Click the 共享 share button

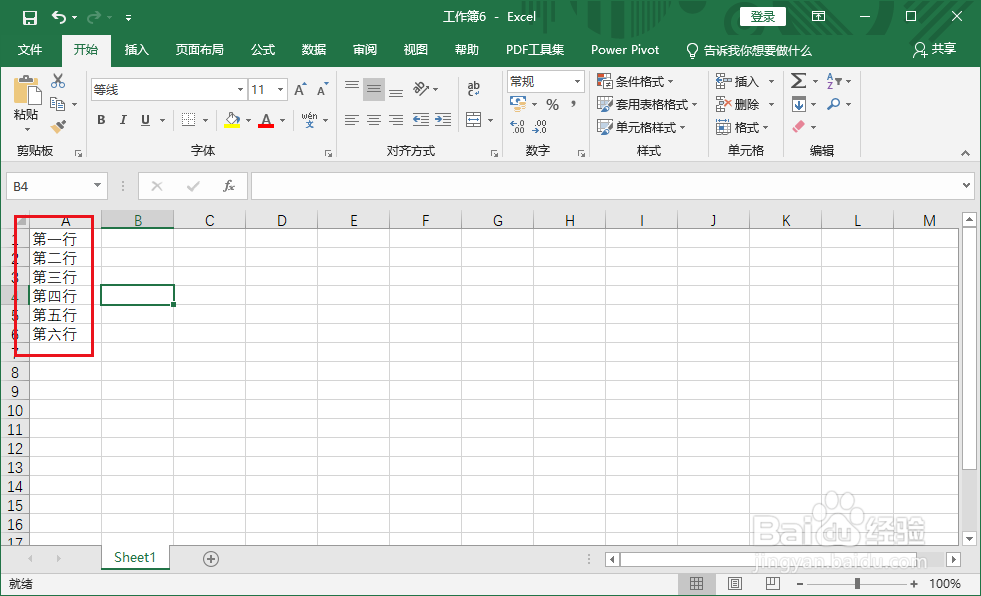point(935,49)
